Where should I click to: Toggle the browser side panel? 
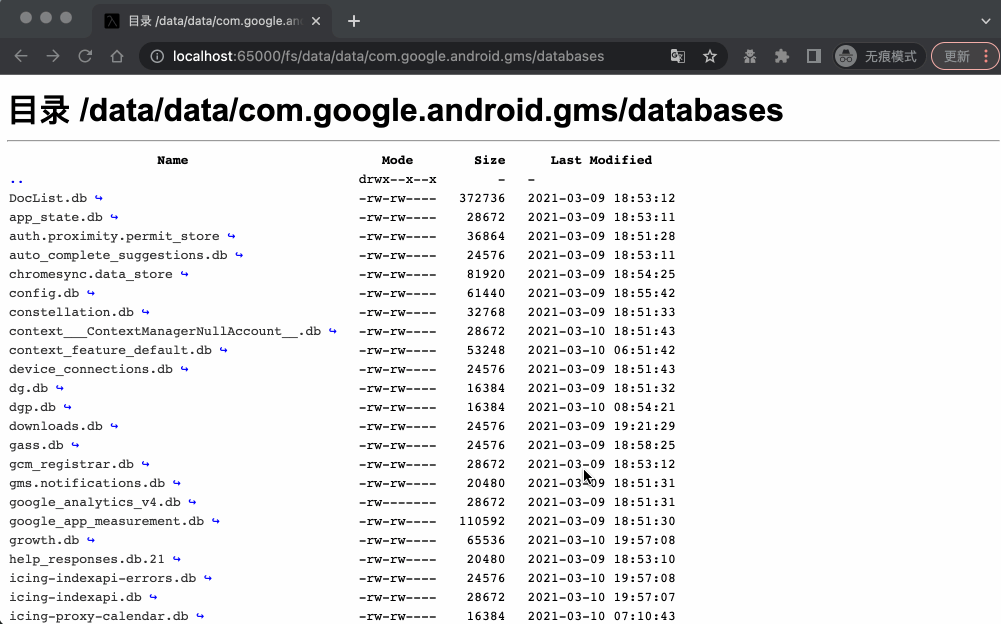(813, 56)
